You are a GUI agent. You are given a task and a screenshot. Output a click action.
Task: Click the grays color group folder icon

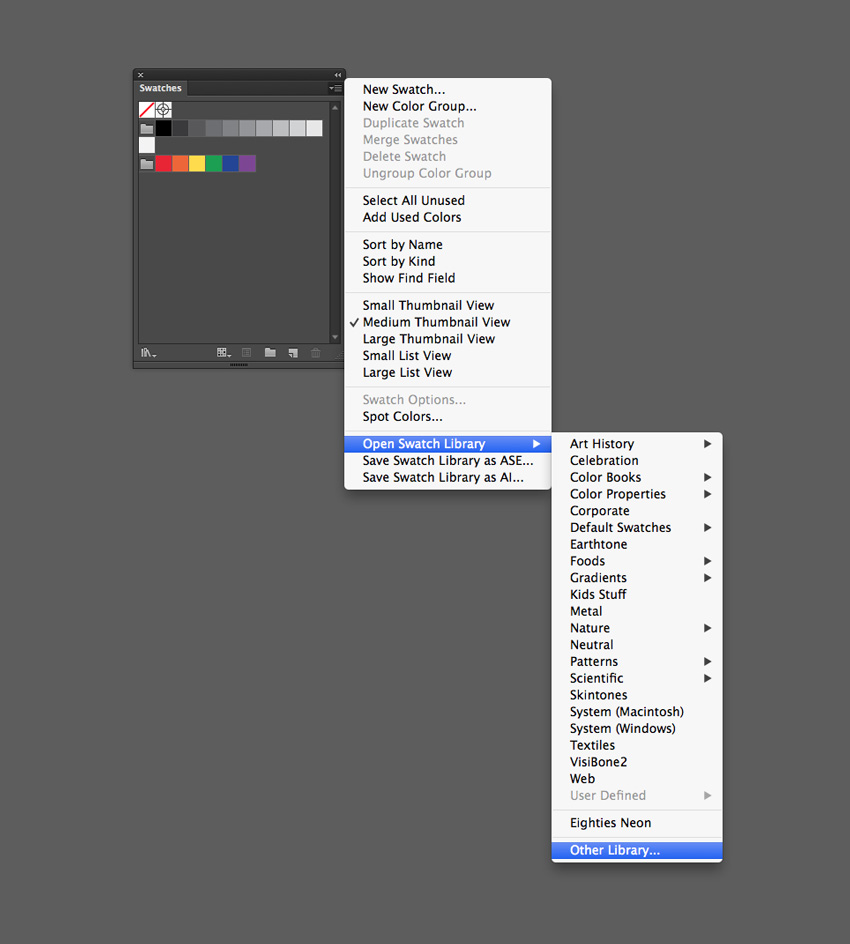click(147, 128)
